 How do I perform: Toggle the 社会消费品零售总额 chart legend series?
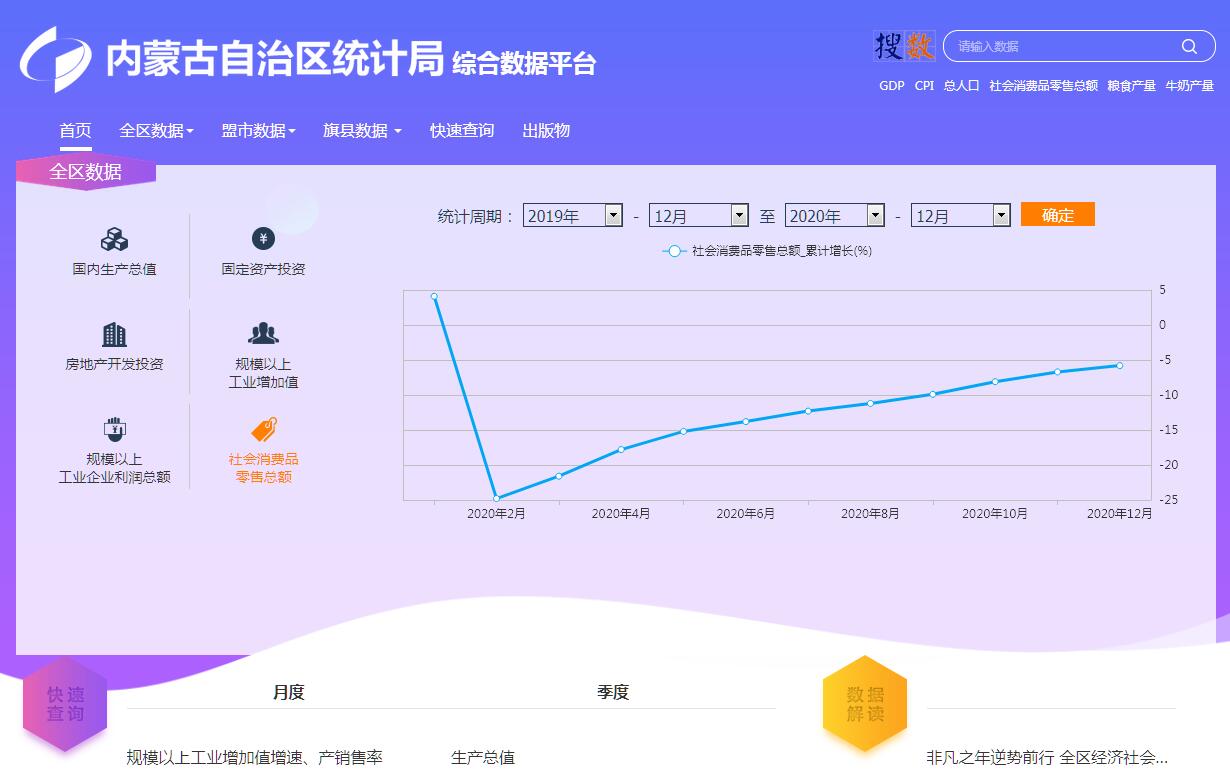[x=767, y=251]
